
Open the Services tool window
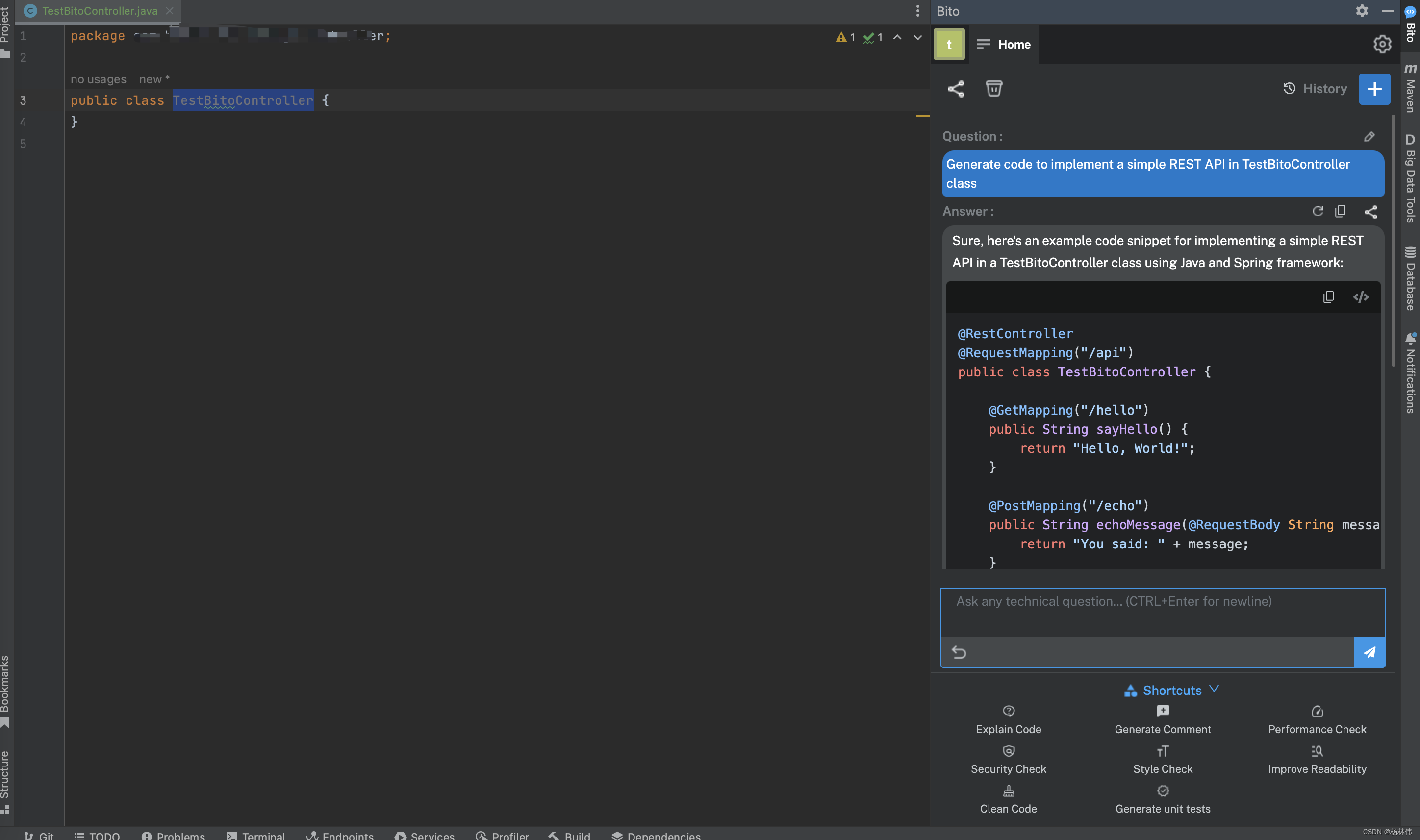pyautogui.click(x=425, y=836)
